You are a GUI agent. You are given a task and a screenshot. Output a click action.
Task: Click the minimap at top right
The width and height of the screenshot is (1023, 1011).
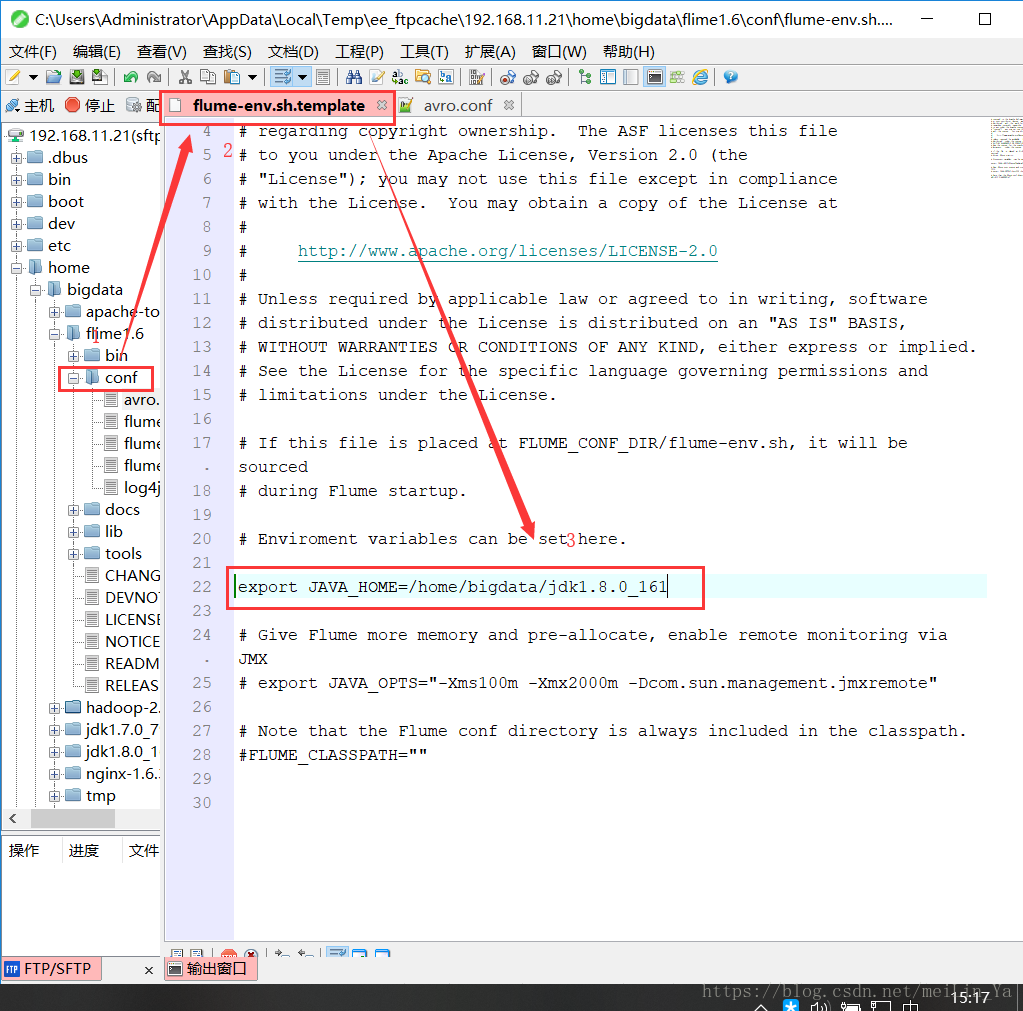coord(1006,149)
